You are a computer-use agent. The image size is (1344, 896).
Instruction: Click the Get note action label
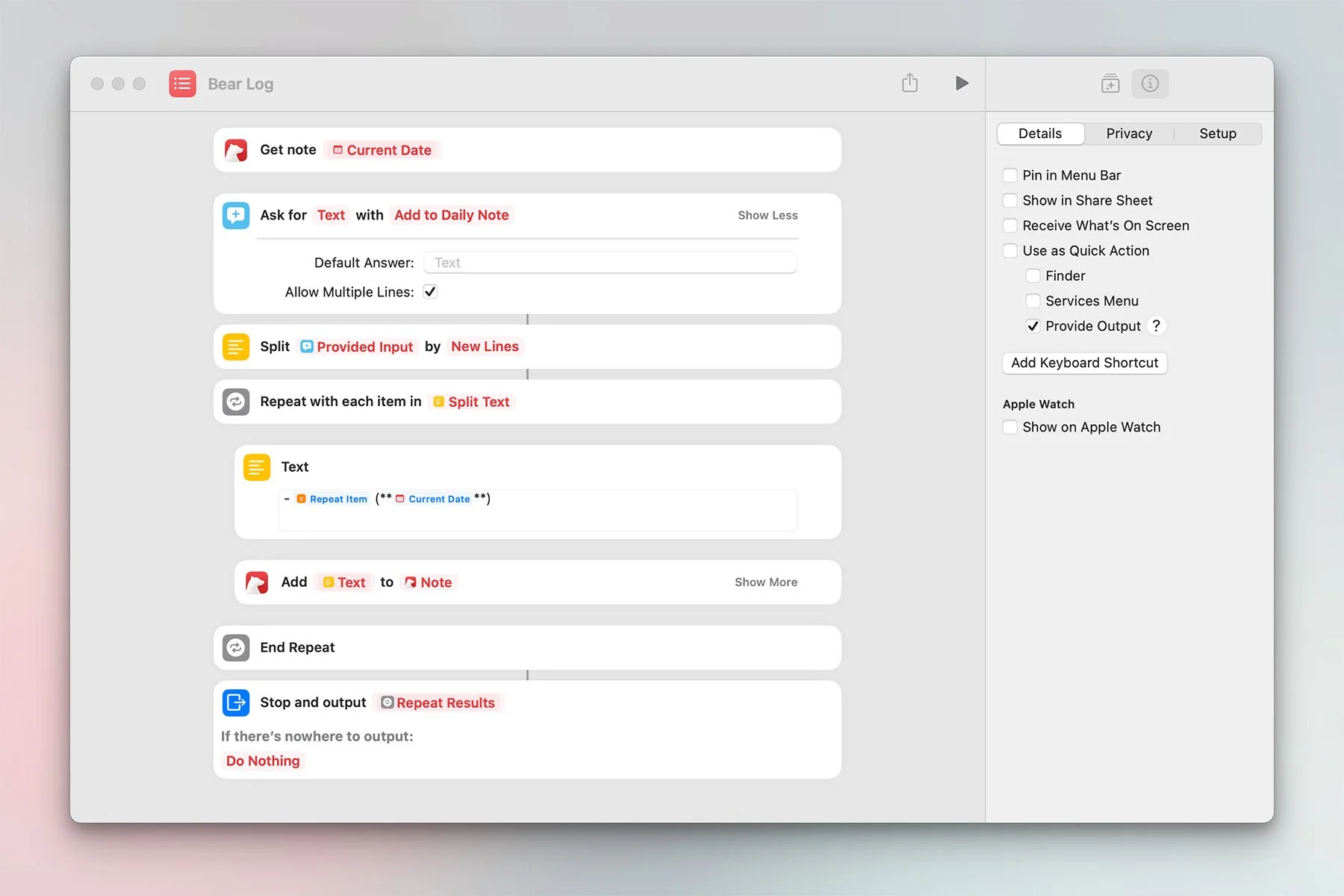[x=288, y=150]
